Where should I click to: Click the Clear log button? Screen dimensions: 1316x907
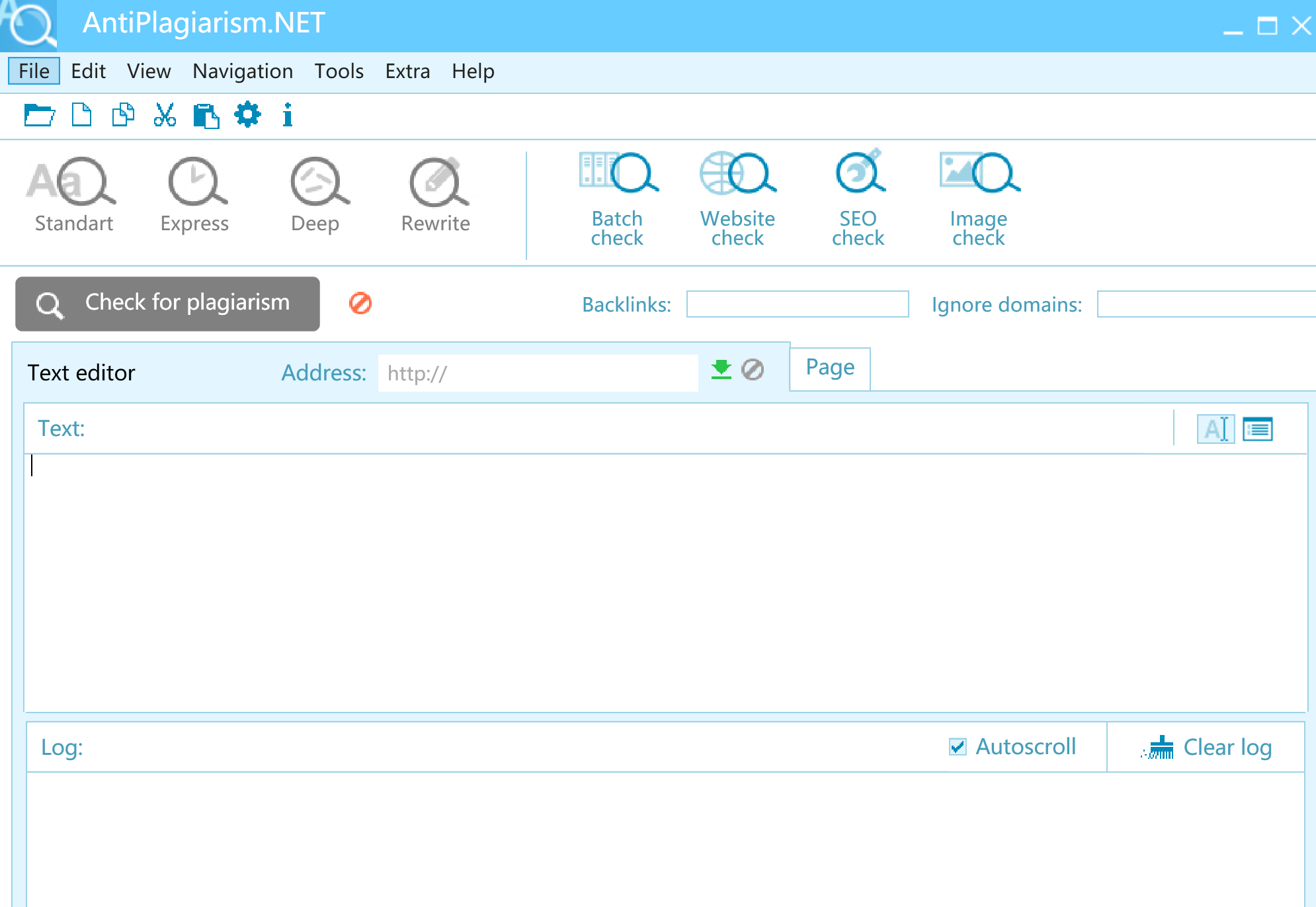click(x=1206, y=747)
